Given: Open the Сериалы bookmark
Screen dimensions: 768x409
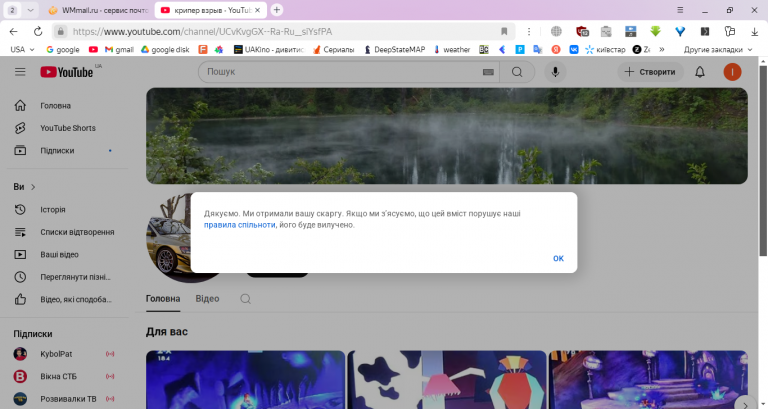Looking at the screenshot, I should point(333,49).
